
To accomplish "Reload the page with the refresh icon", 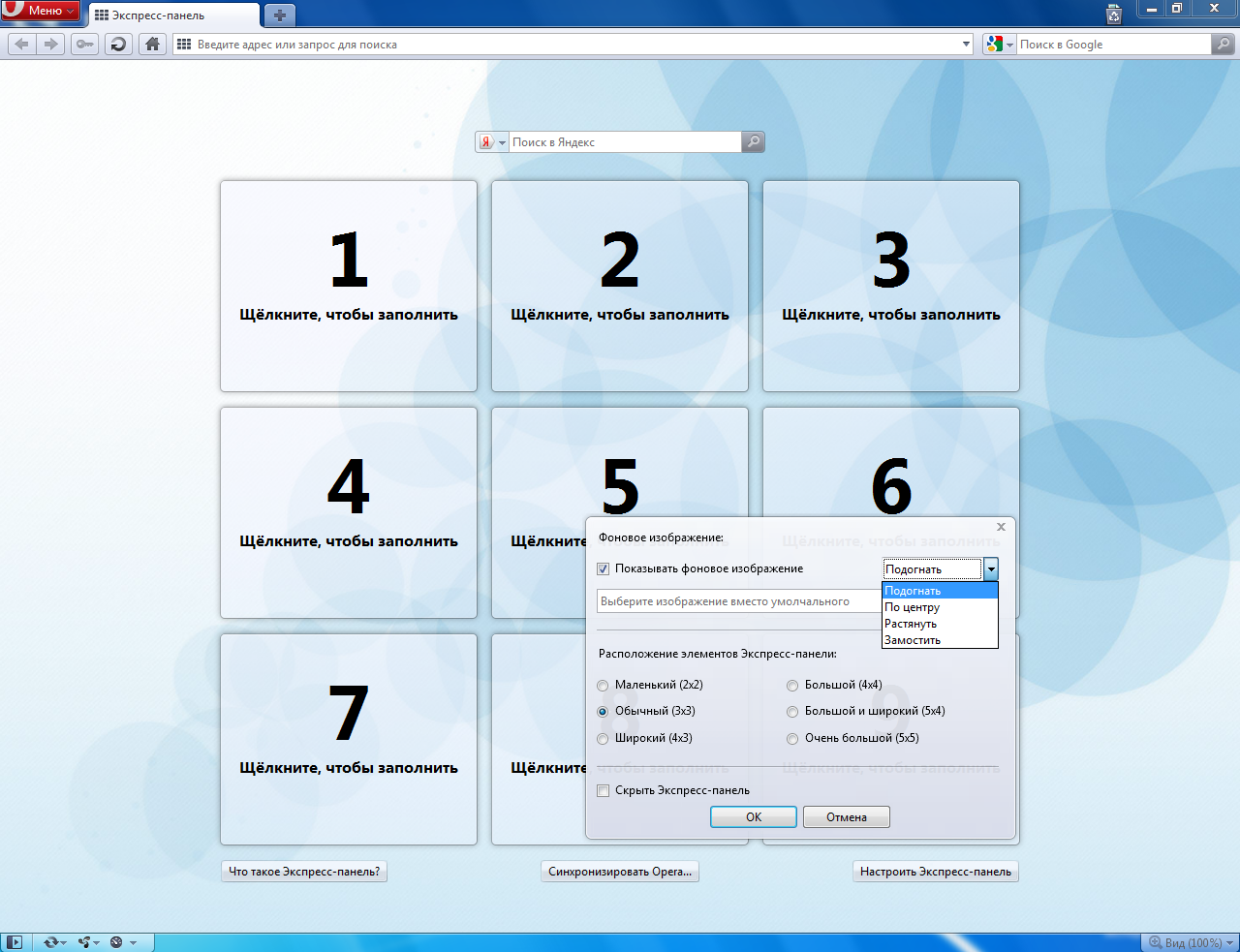I will pyautogui.click(x=118, y=44).
